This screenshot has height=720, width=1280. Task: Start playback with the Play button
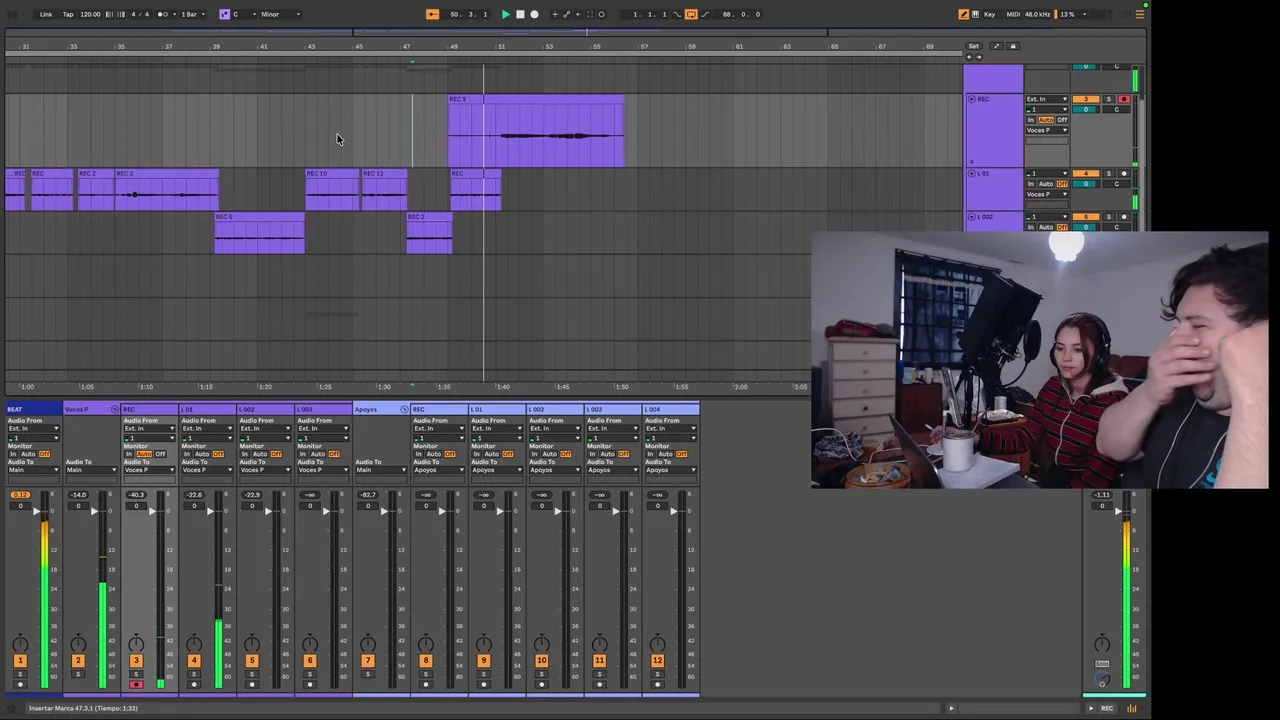click(x=505, y=14)
